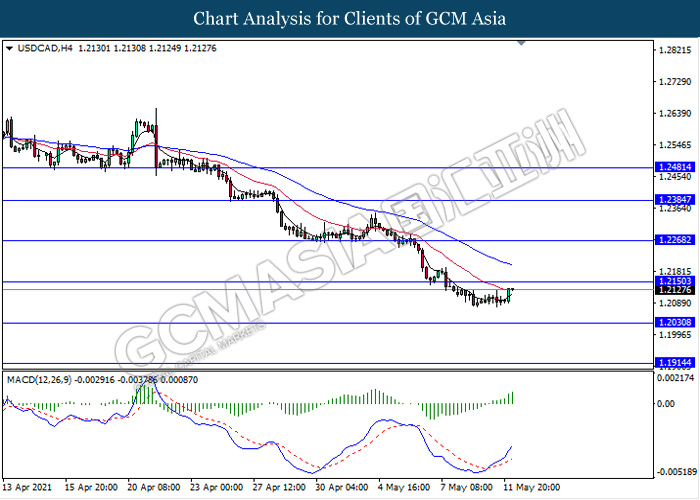Click the 15 Apr 20:00 time label

click(x=91, y=487)
